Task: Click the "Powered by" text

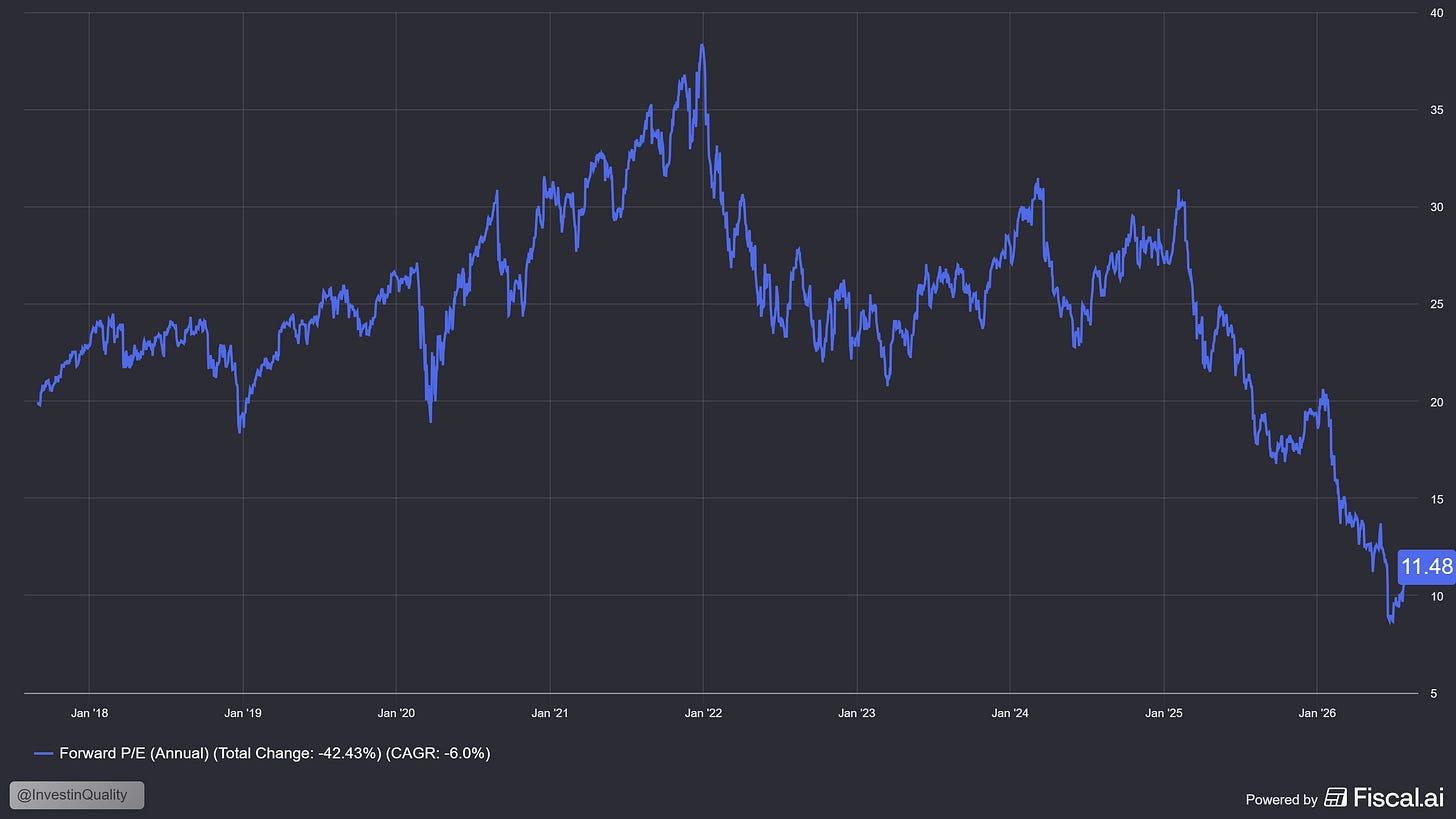Action: click(1281, 799)
